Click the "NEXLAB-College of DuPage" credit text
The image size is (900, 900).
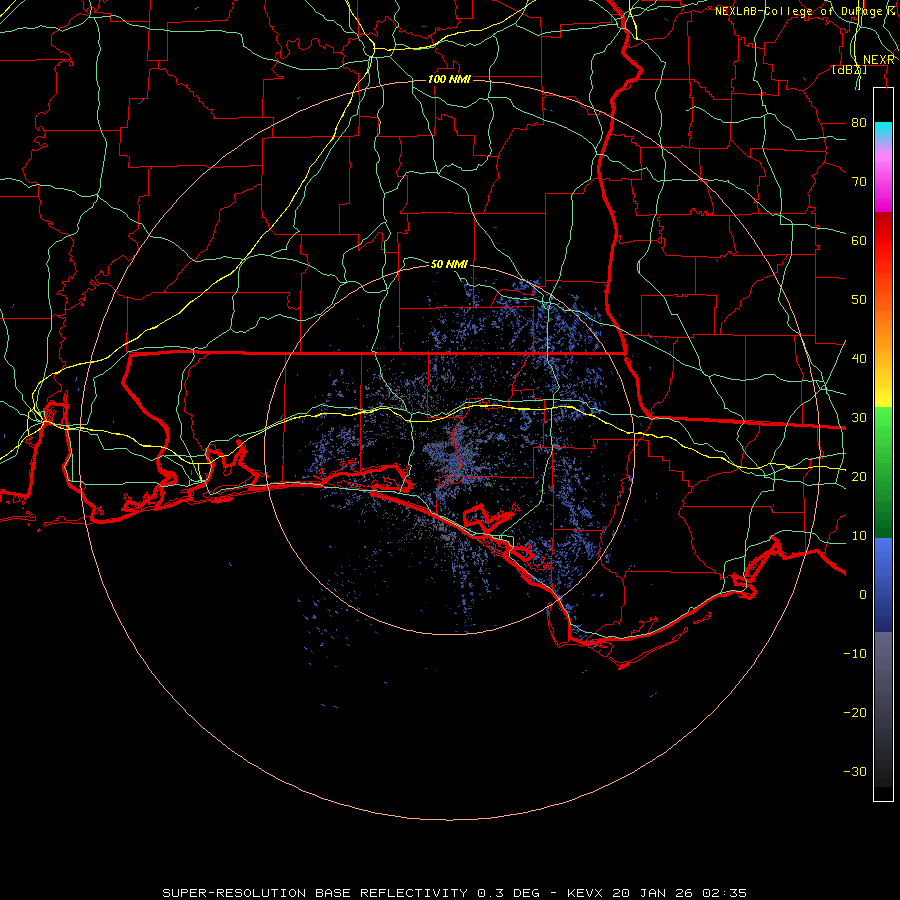pyautogui.click(x=798, y=11)
